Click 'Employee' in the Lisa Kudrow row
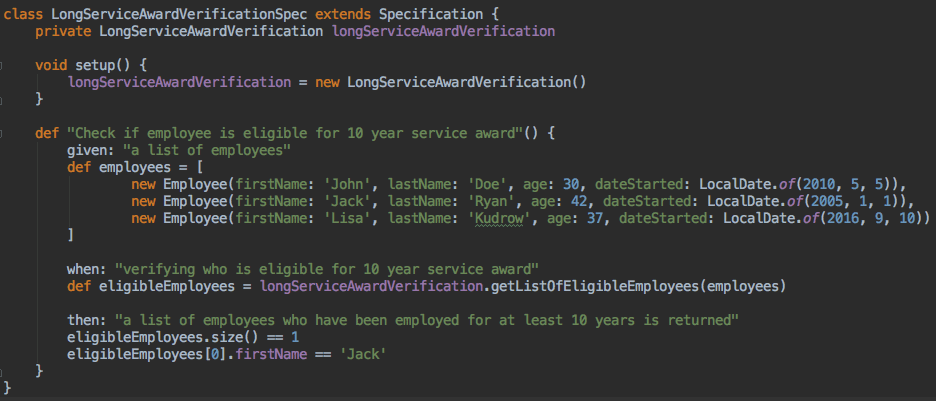The image size is (936, 401). click(195, 218)
